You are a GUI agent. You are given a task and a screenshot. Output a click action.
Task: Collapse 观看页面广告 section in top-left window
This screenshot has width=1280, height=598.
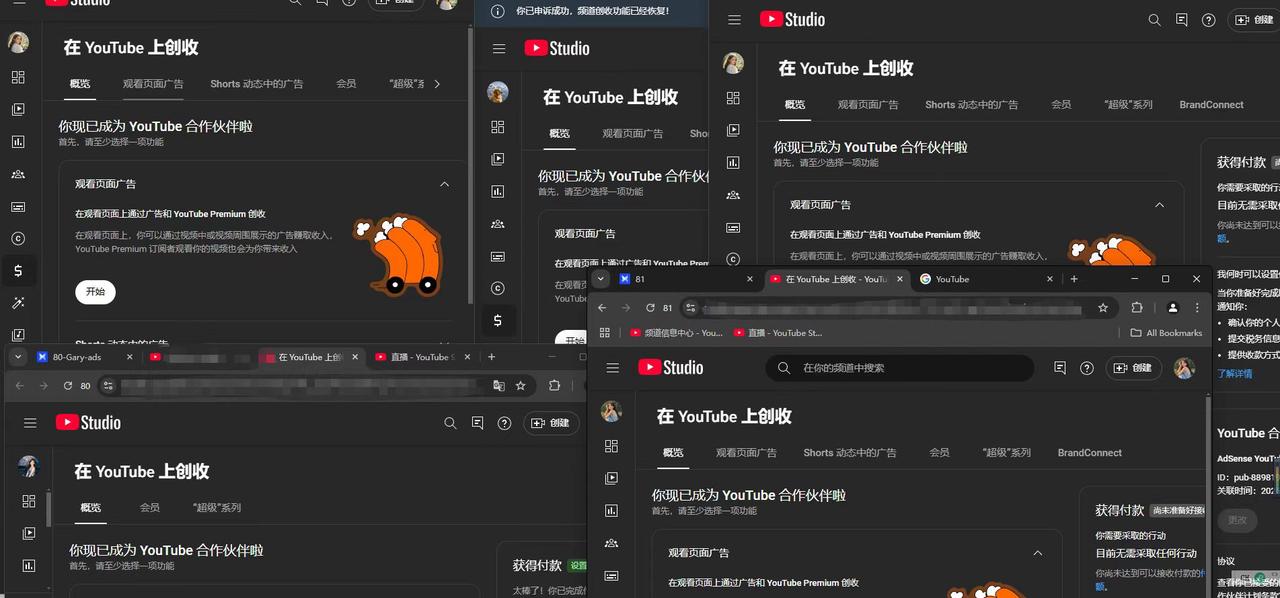[444, 184]
